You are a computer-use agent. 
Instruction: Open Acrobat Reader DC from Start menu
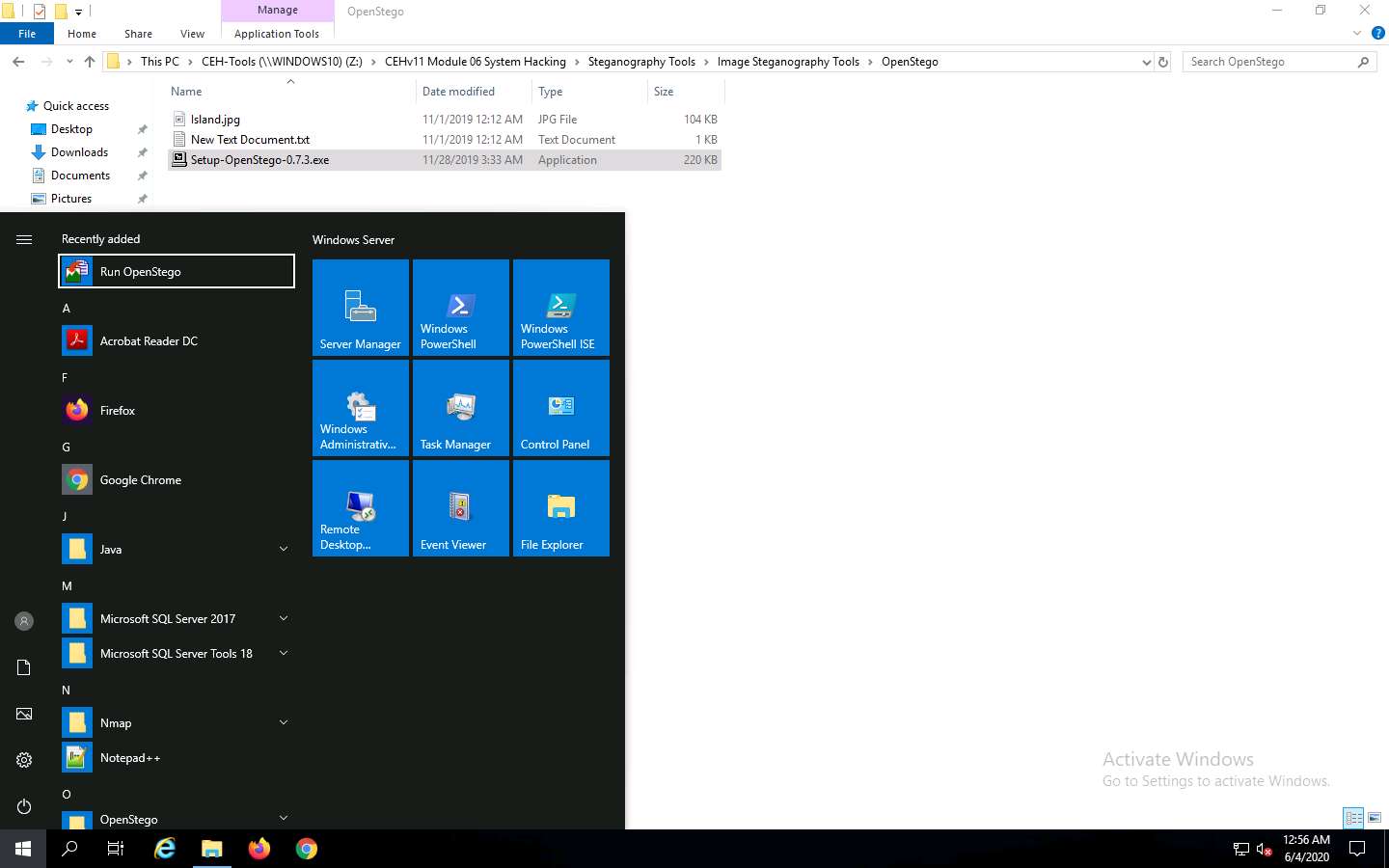pyautogui.click(x=177, y=340)
